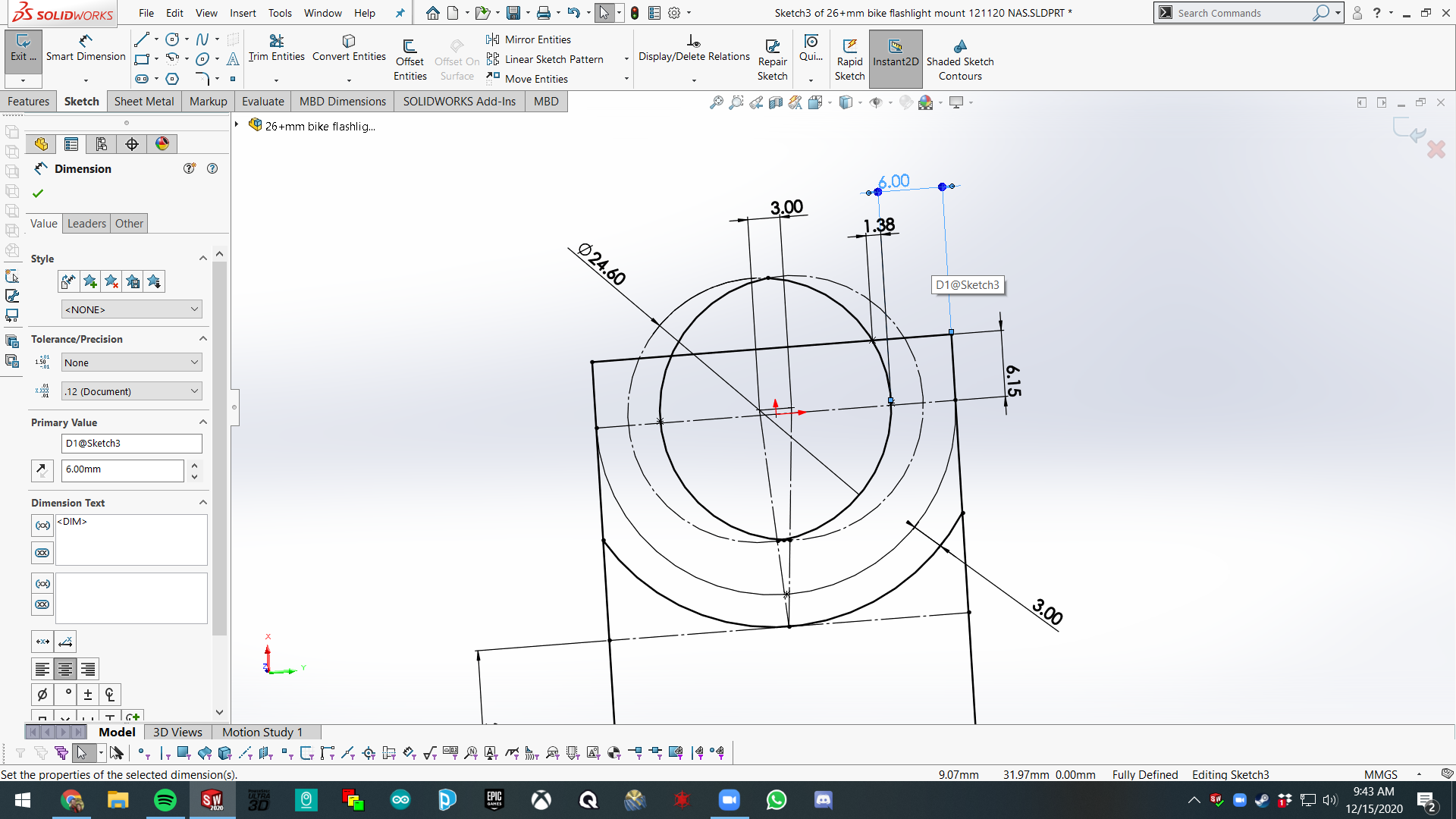
Task: Open the Tools menu
Action: pos(280,13)
